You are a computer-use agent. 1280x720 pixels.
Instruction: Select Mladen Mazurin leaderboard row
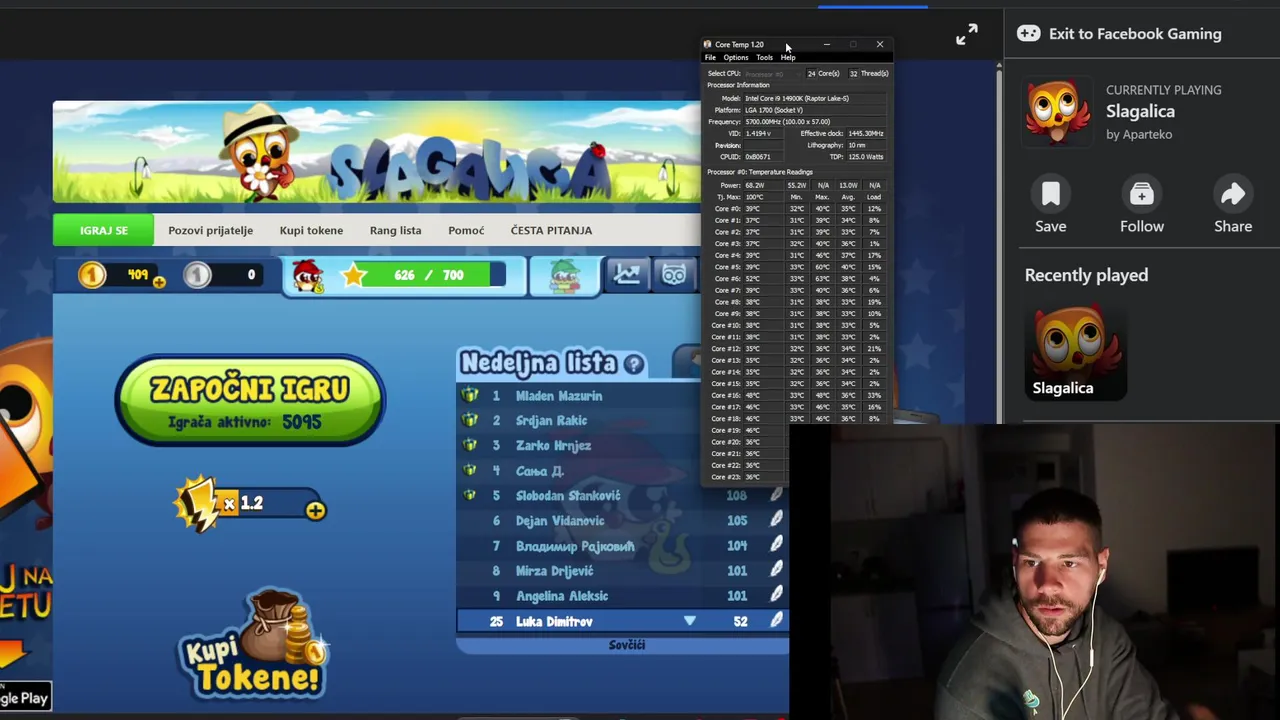(580, 396)
